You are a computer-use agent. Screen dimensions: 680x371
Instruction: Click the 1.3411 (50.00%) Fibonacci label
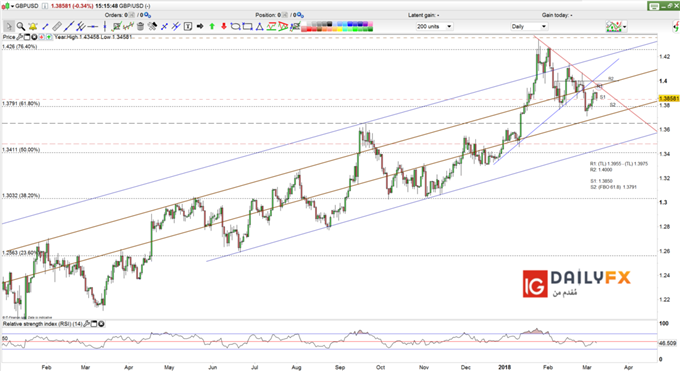[21, 150]
